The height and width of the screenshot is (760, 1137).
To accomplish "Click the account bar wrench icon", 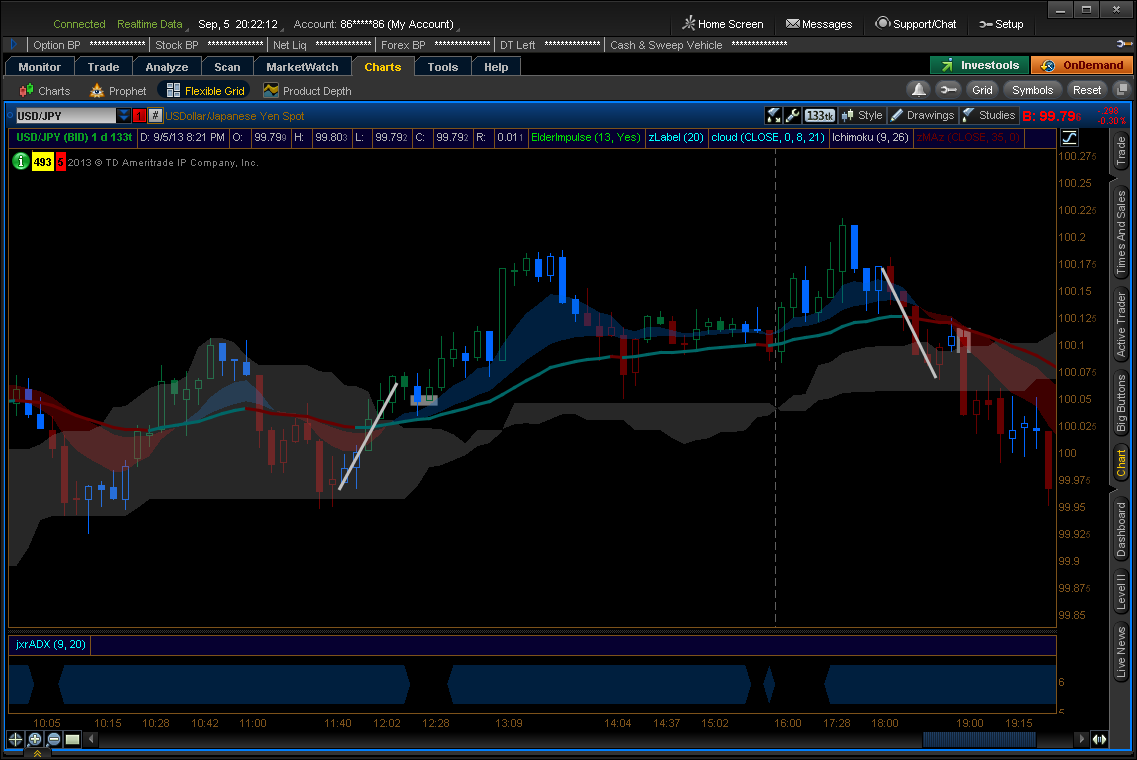I will [x=1123, y=44].
